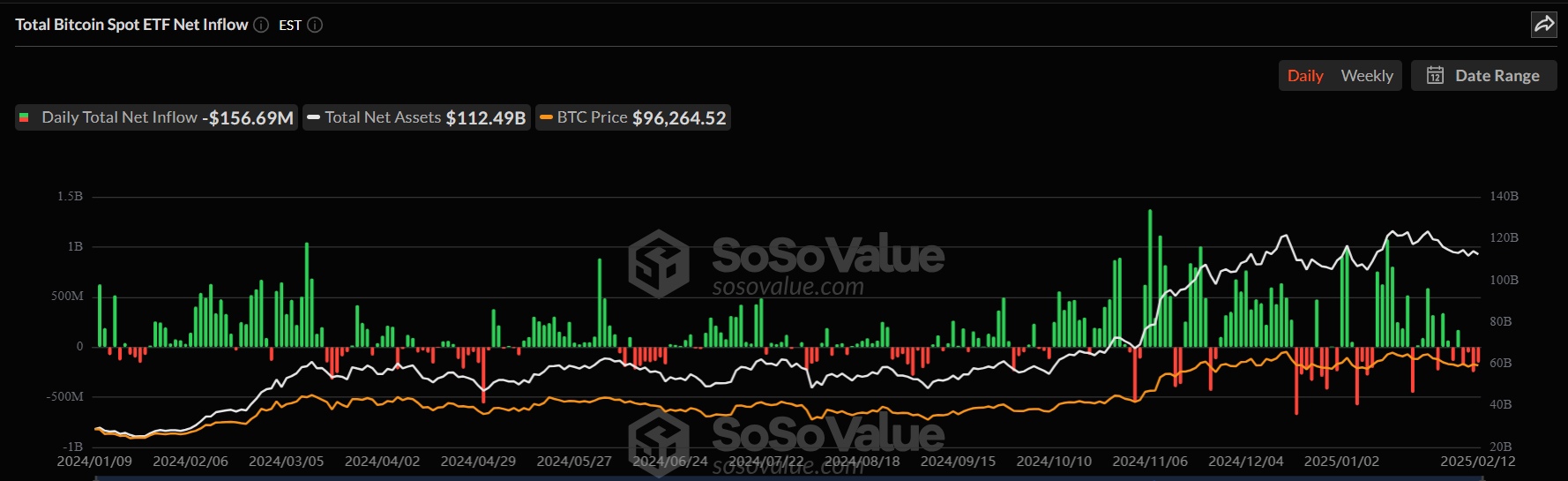Click the red-green Daily Net Inflow legend marker
1568x481 pixels.
click(24, 117)
